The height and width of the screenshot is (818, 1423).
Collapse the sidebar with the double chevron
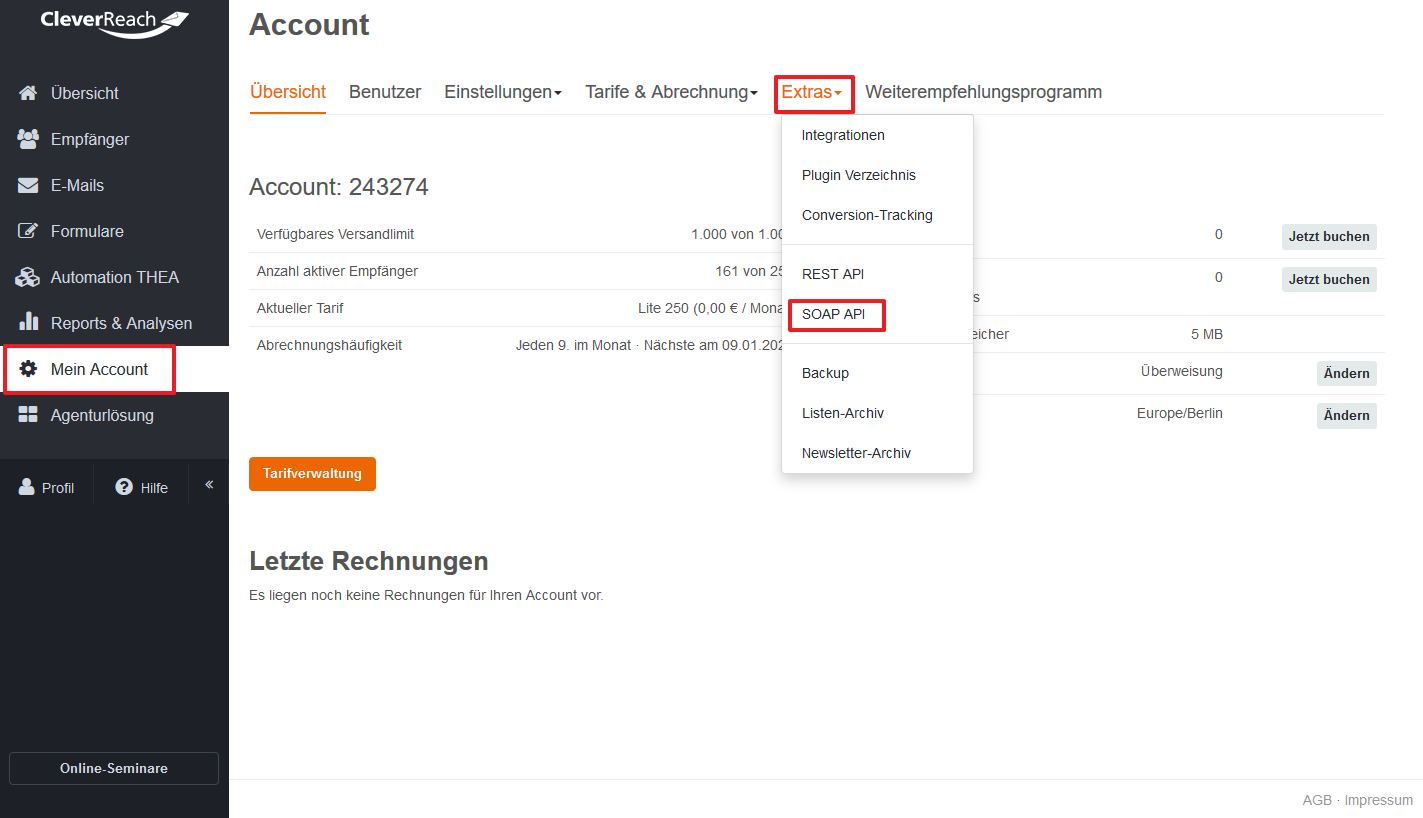pos(209,485)
